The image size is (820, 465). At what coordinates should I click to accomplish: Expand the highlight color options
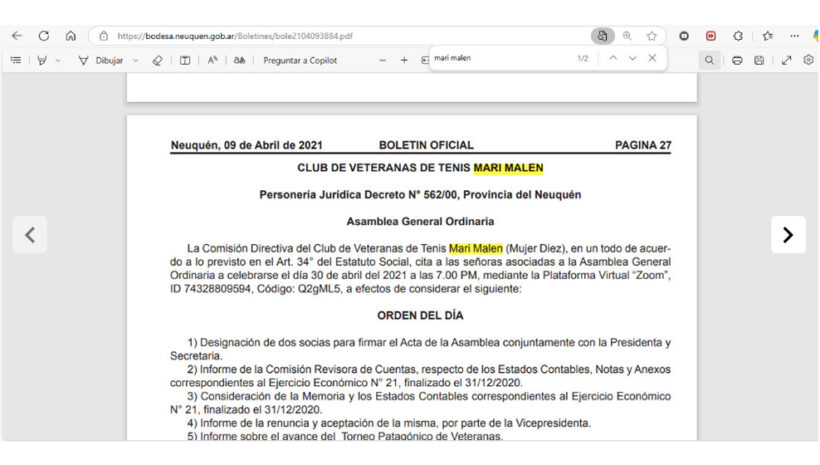pos(58,60)
